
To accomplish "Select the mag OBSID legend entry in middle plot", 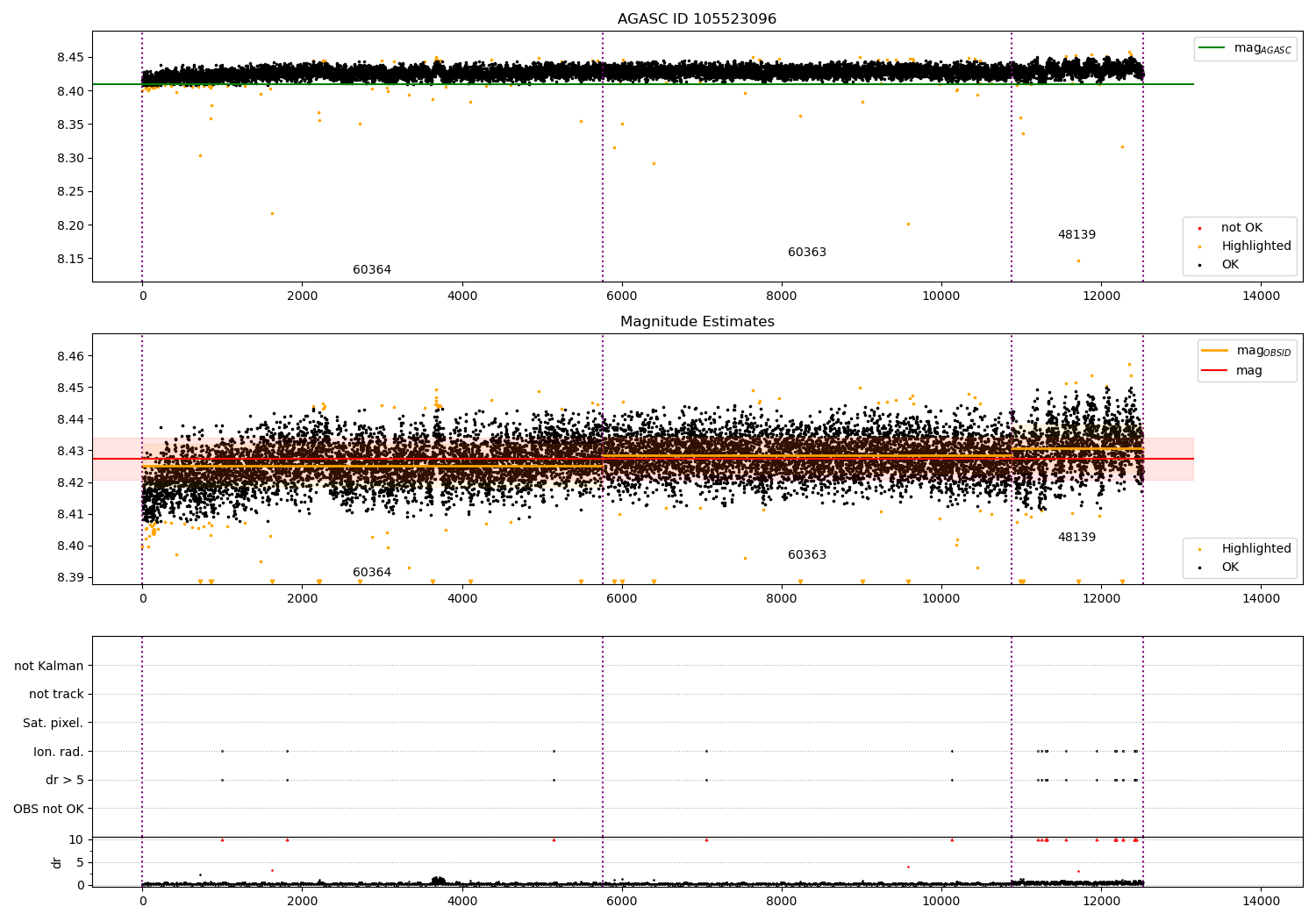I will (1247, 351).
